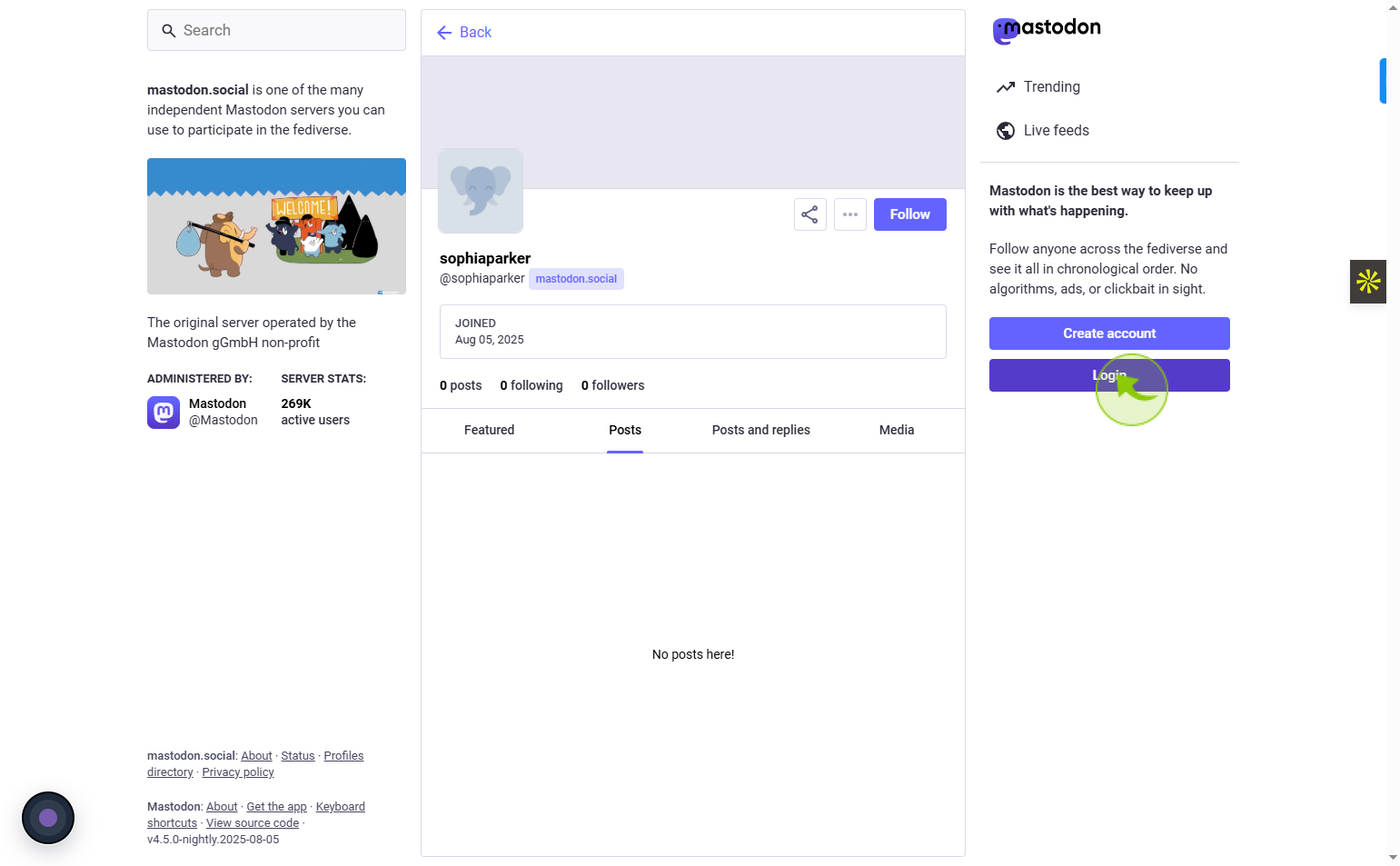Click the Live feeds globe icon
The height and width of the screenshot is (866, 1400).
coord(1005,131)
